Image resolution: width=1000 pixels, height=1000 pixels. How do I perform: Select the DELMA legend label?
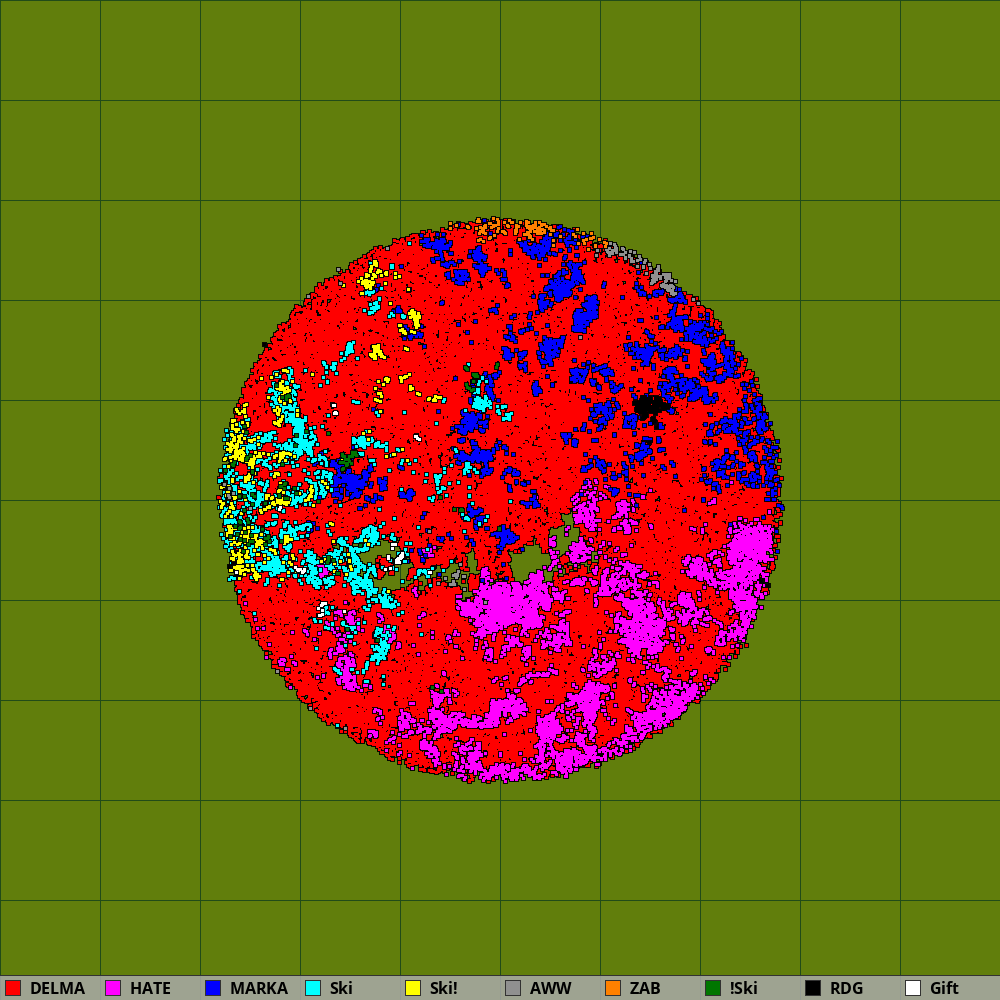(x=57, y=988)
